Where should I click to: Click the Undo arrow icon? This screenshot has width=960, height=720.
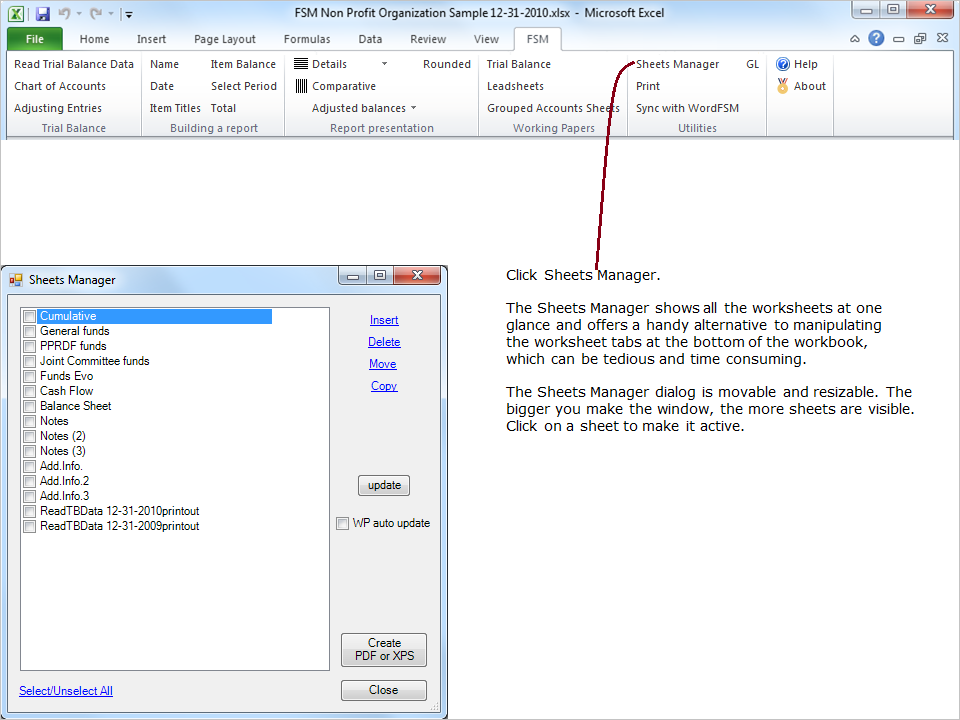65,14
